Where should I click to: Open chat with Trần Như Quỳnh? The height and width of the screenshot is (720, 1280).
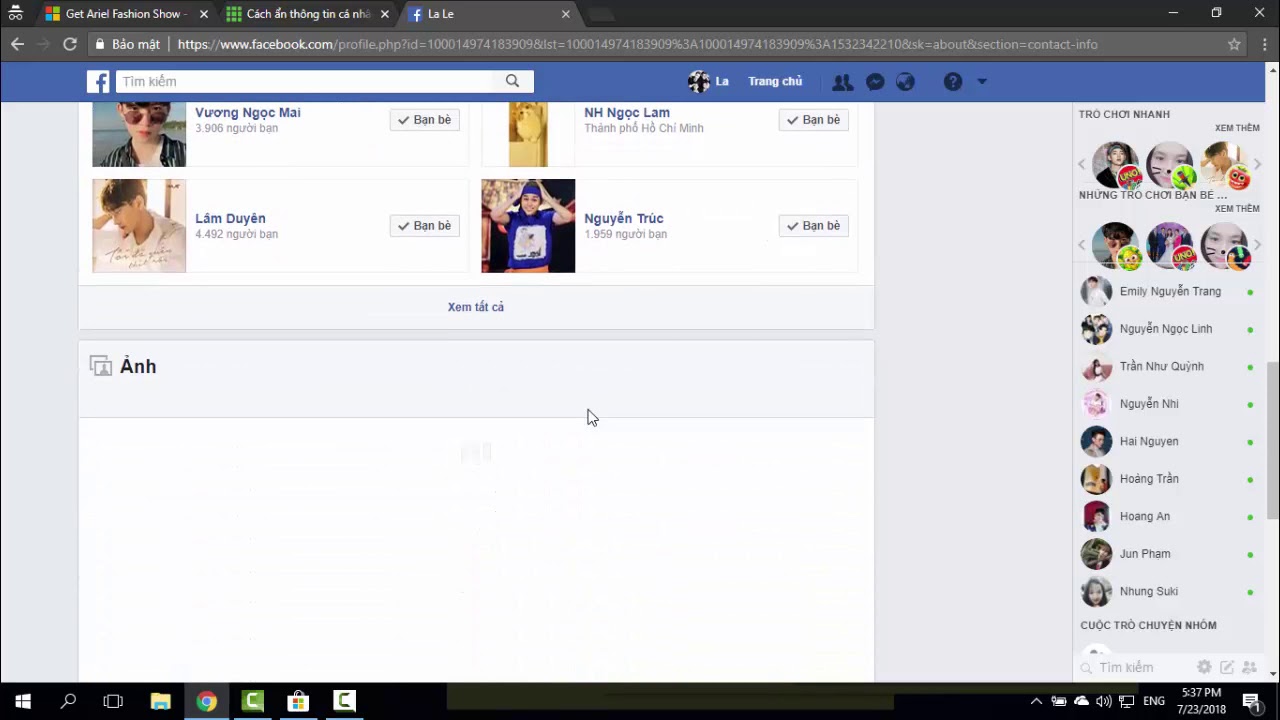click(x=1168, y=367)
